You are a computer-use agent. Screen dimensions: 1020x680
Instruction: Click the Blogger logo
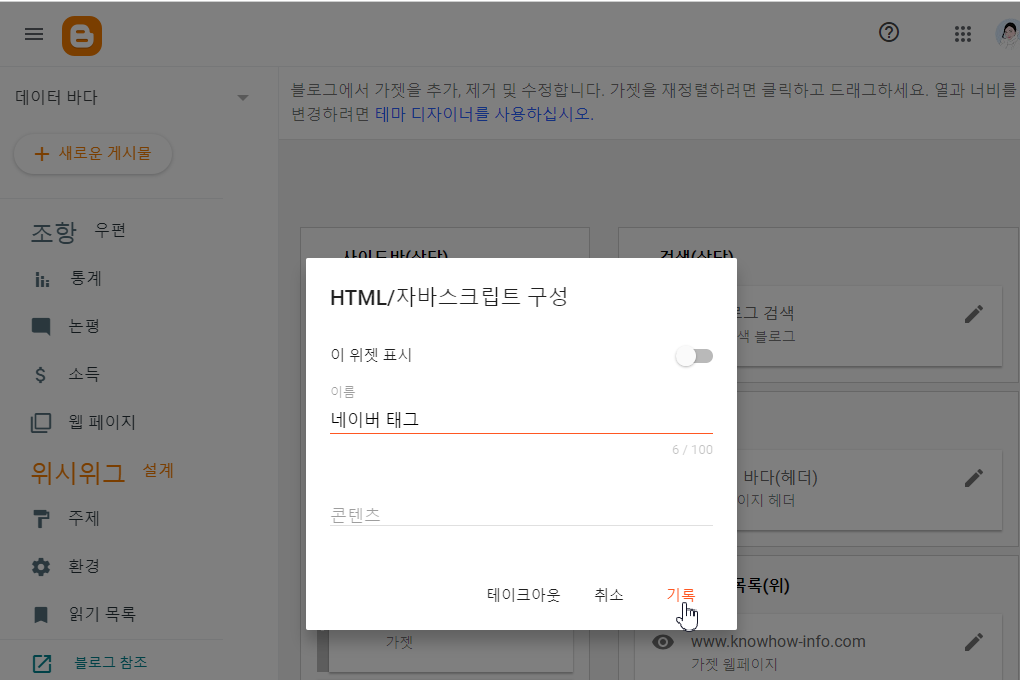(81, 34)
